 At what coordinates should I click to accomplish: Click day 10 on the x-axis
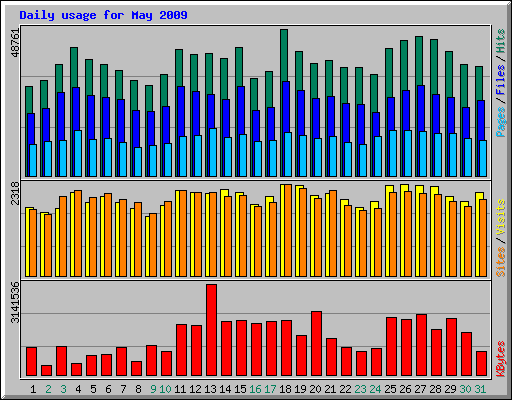coord(165,389)
